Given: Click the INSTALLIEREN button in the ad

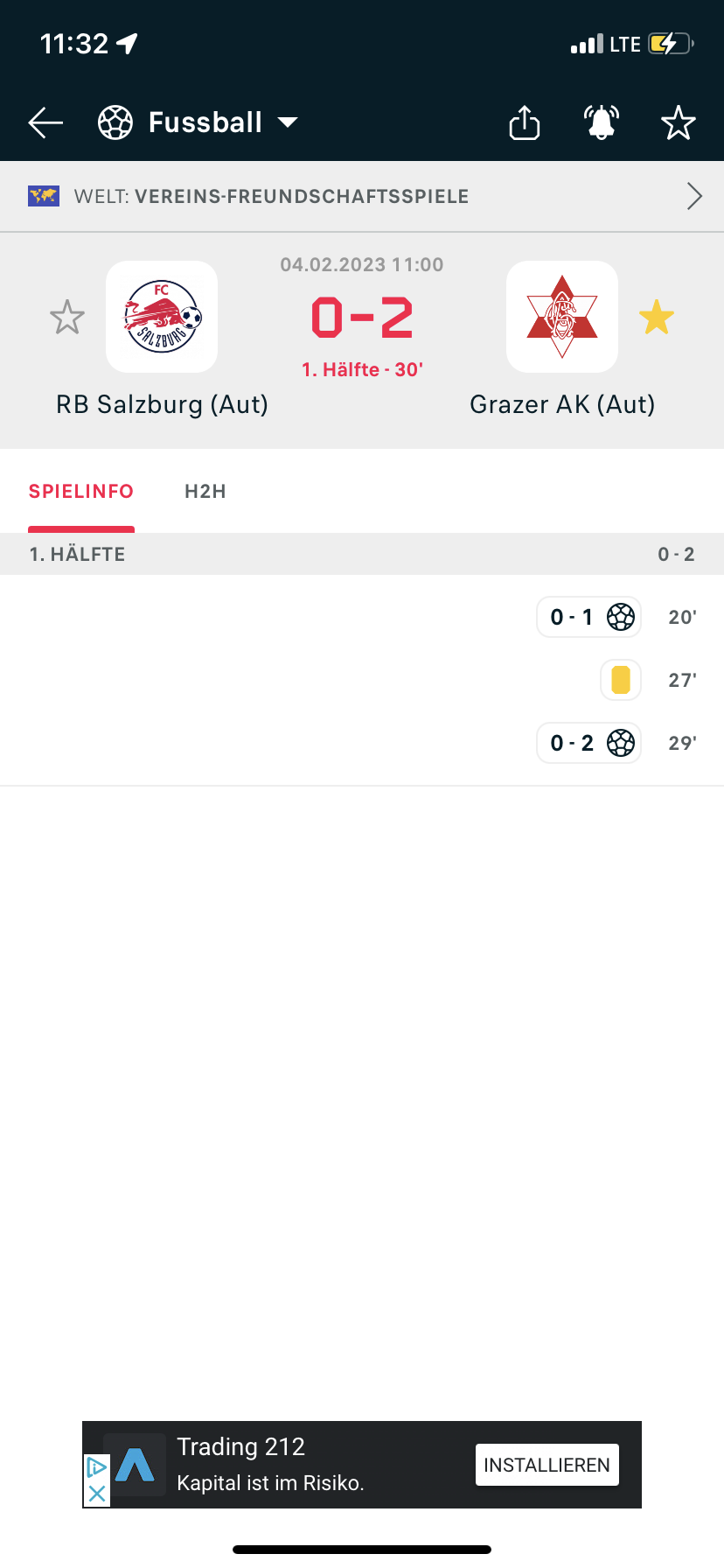Looking at the screenshot, I should click(547, 1465).
